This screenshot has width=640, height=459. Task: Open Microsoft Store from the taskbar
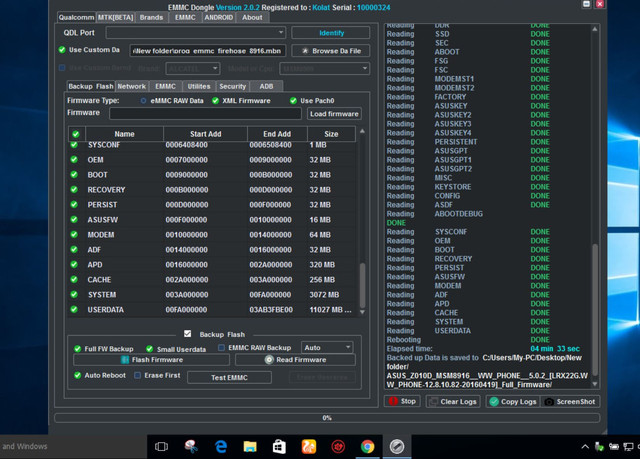[279, 446]
